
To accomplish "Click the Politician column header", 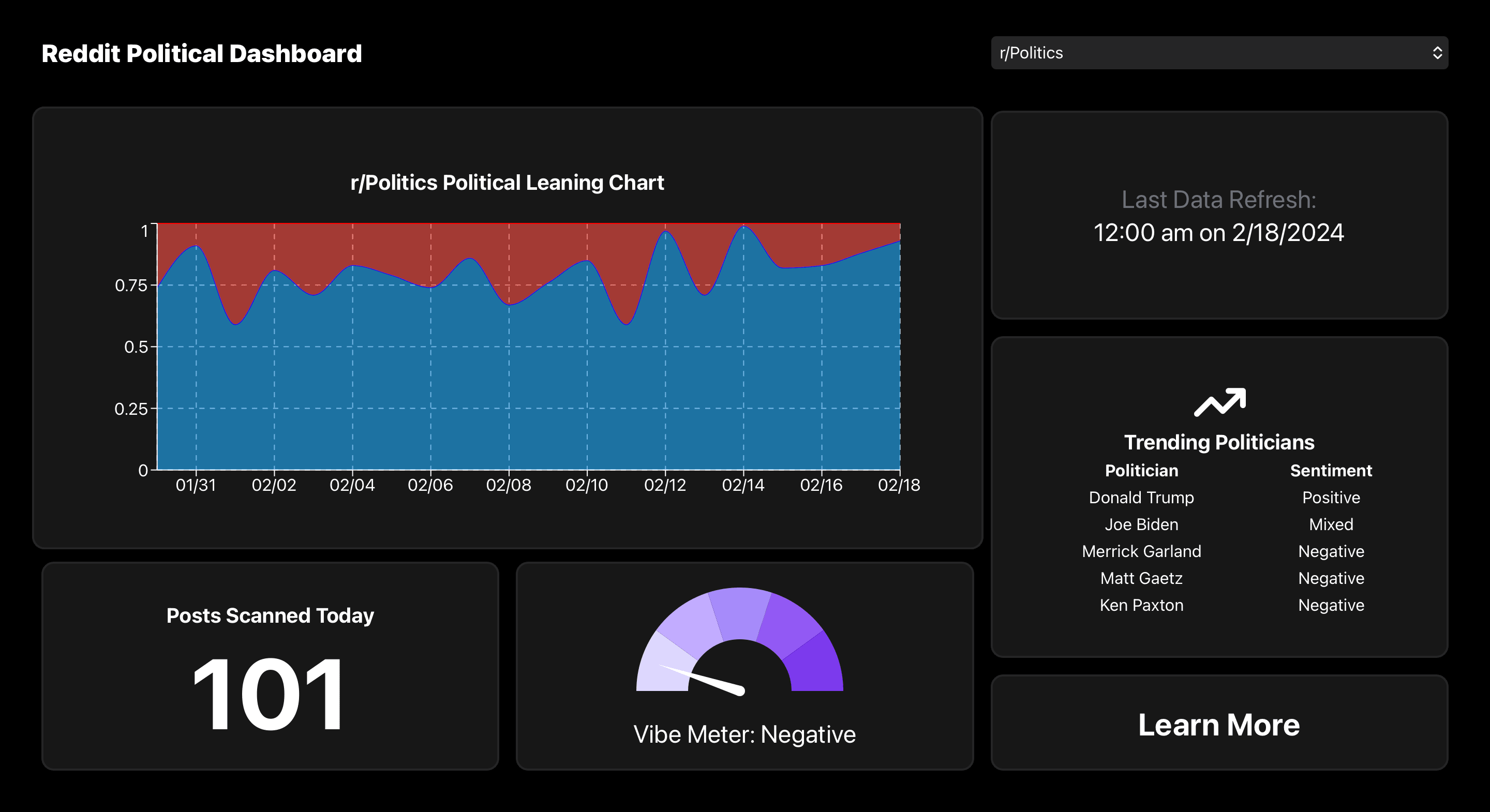I will pyautogui.click(x=1141, y=470).
